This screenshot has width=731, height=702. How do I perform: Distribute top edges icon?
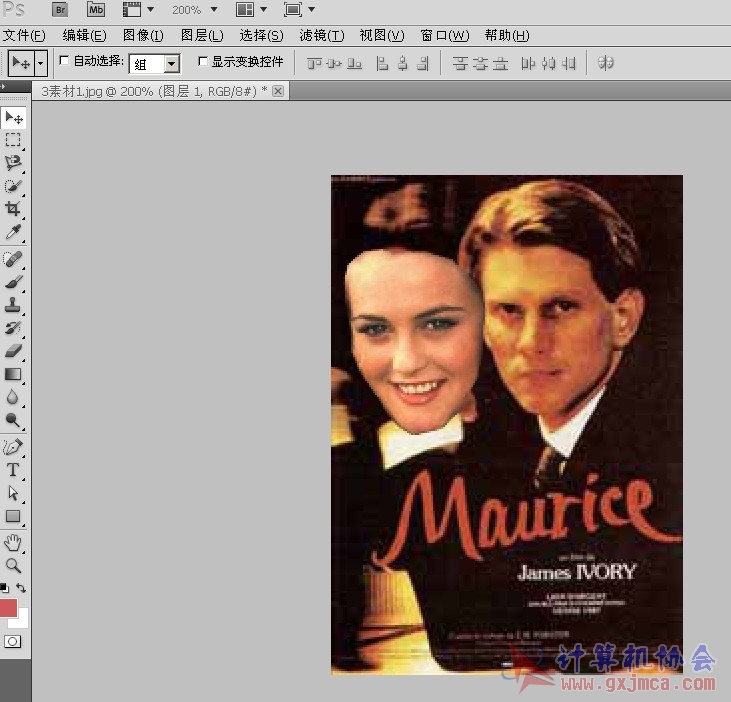[460, 63]
